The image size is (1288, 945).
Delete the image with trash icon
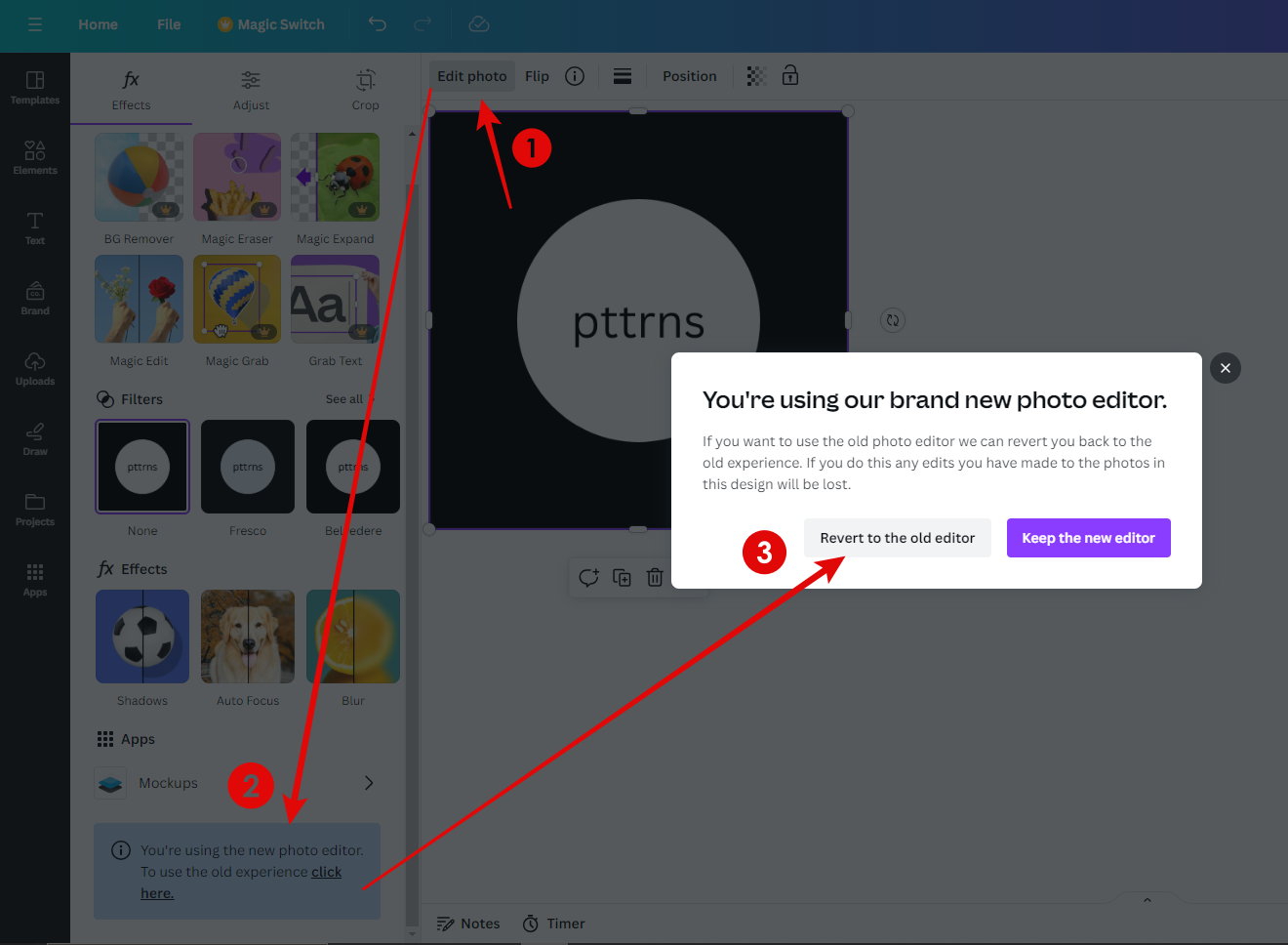point(655,577)
